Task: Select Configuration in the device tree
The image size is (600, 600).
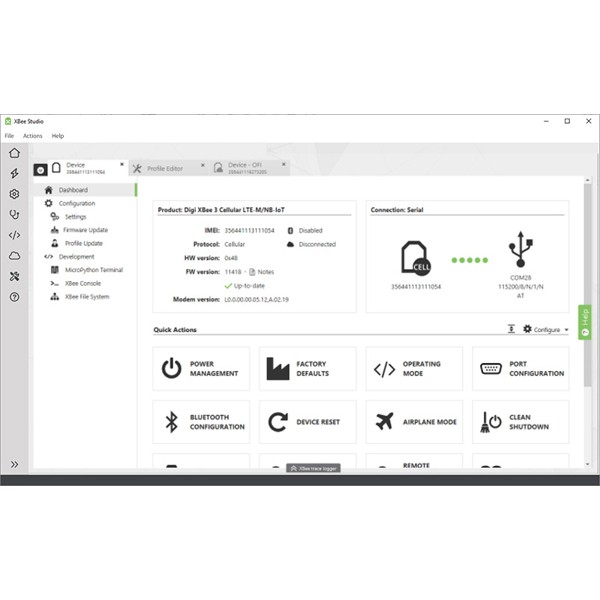Action: (x=77, y=203)
